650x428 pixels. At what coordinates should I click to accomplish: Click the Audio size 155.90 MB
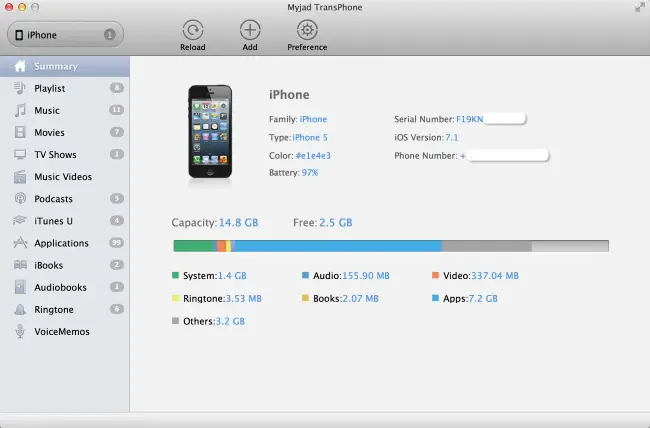366,276
